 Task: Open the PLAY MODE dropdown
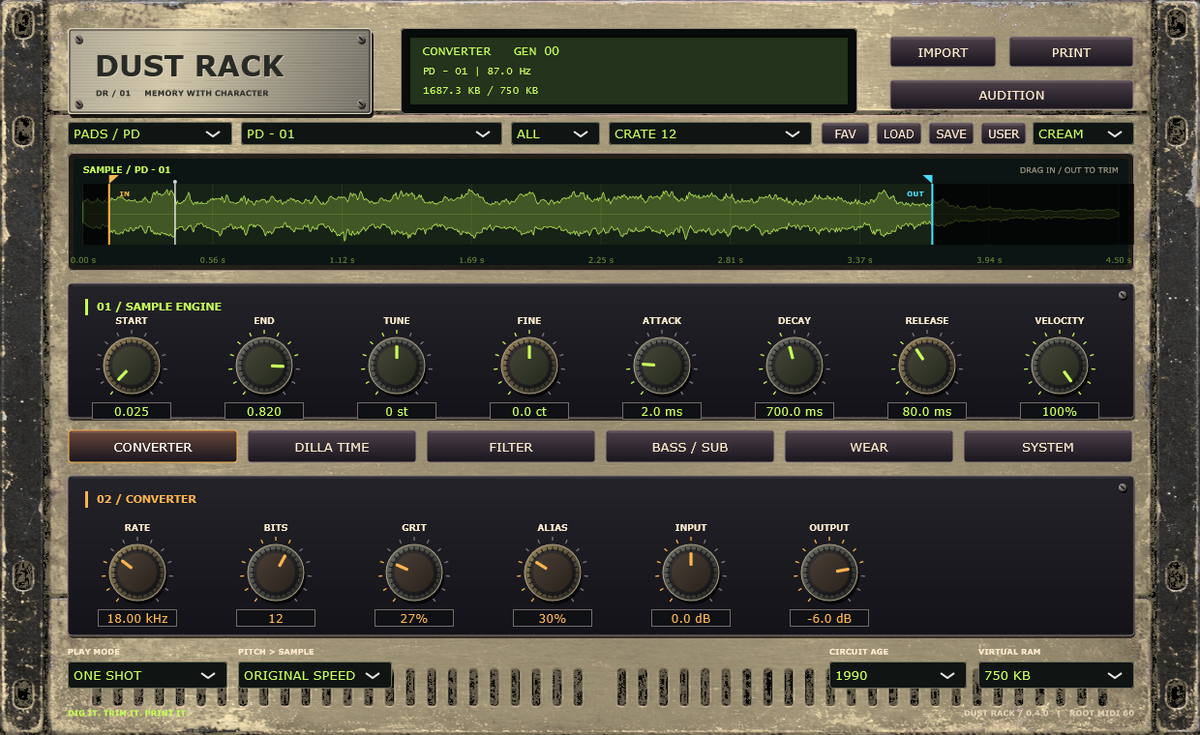[148, 675]
